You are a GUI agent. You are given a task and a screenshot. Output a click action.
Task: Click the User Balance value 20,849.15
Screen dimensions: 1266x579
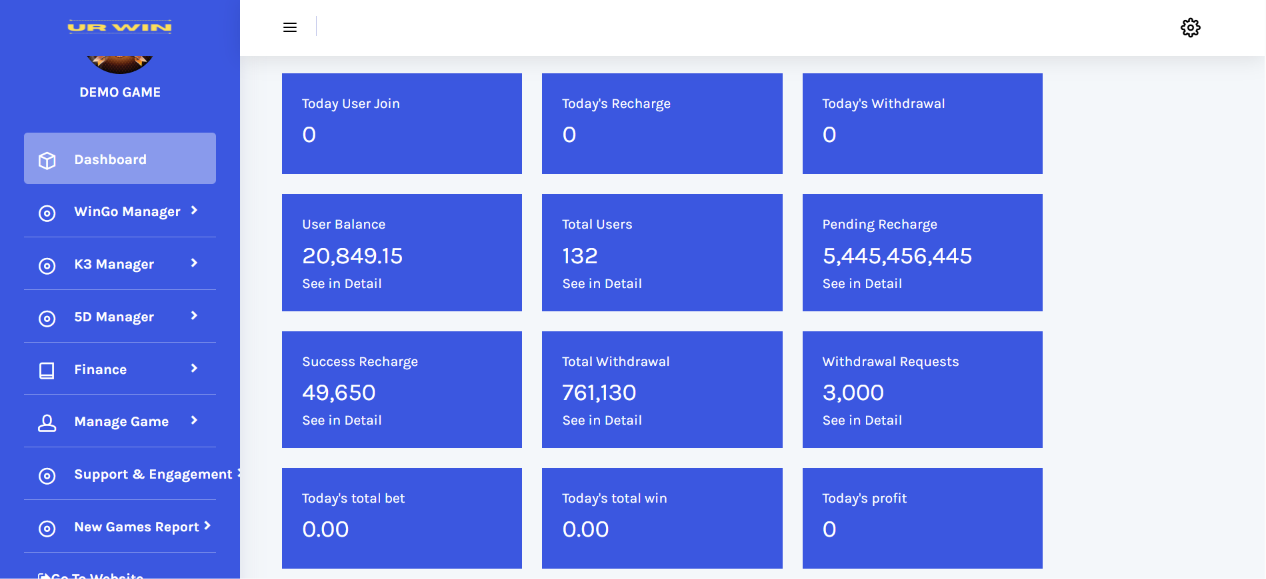click(352, 256)
